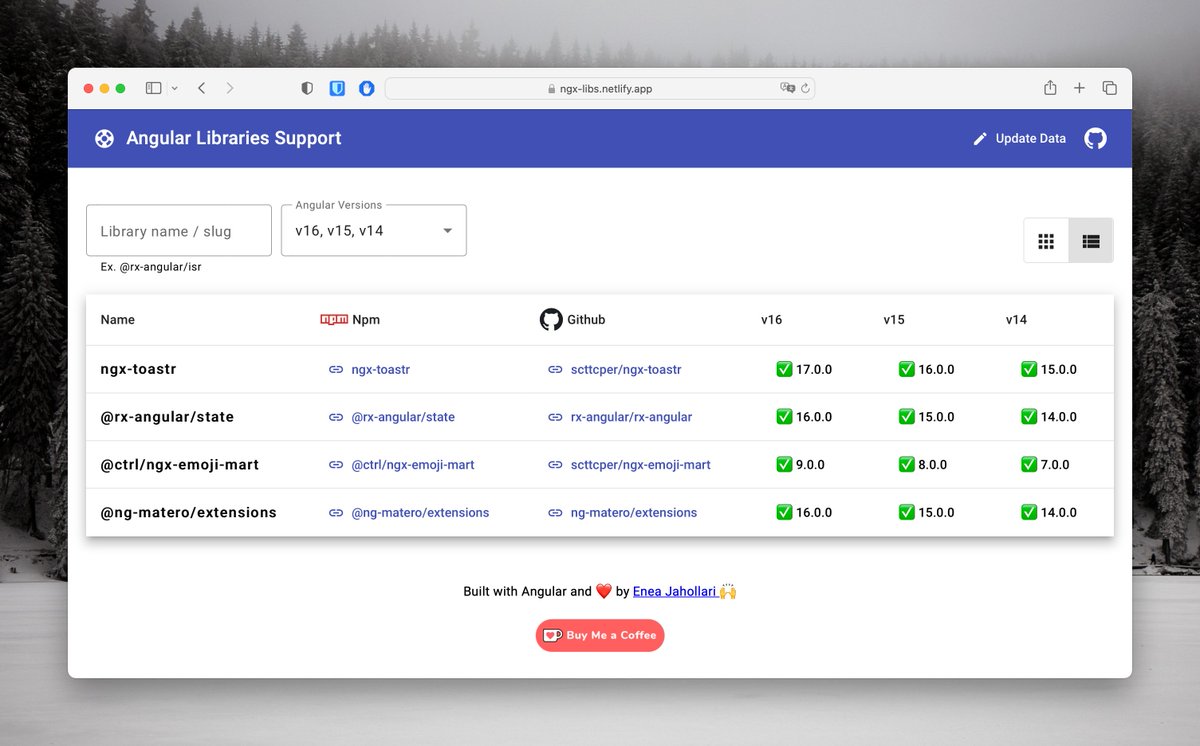Expand the sidebar options chevron
Screen dimensions: 1200x746
tap(175, 88)
